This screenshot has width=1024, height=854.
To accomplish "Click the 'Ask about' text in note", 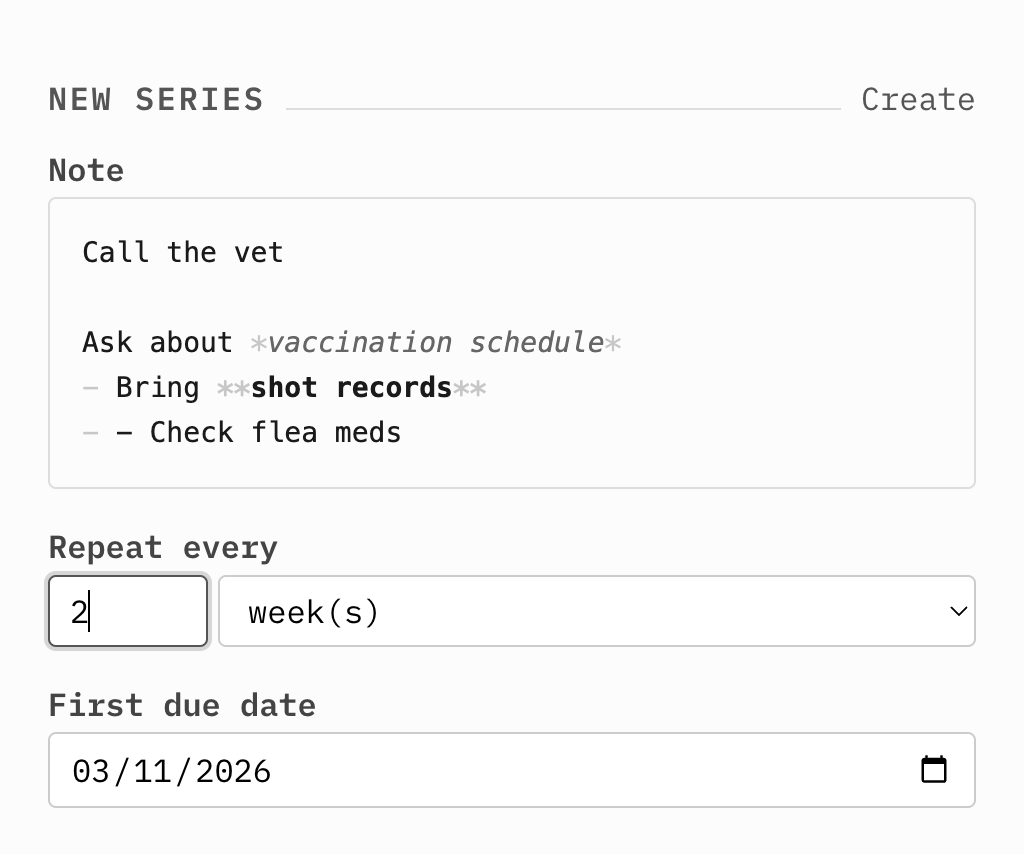I will pos(157,342).
